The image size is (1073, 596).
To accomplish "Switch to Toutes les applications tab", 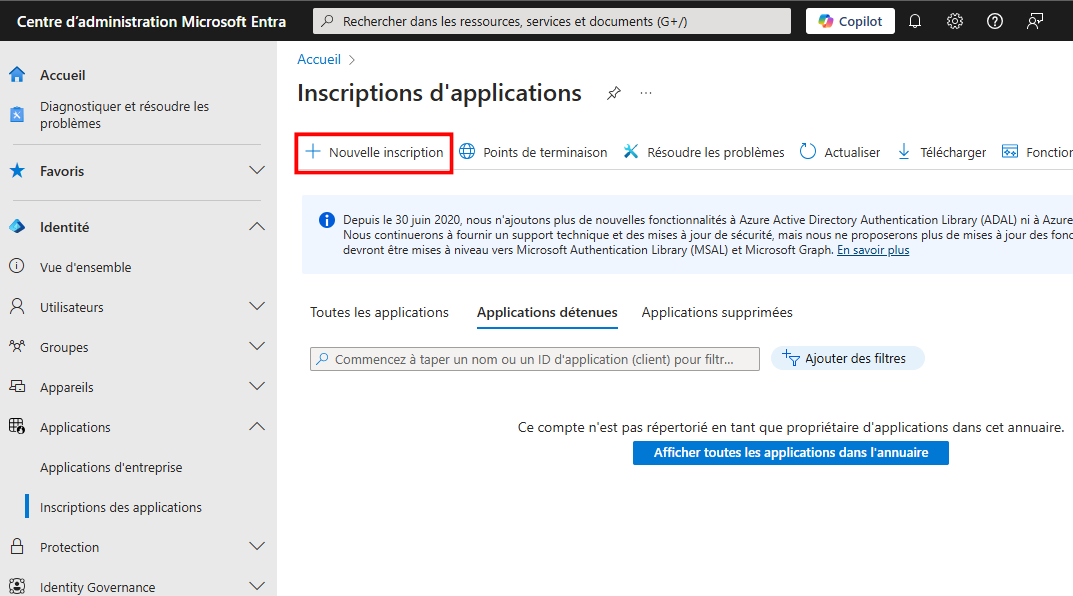I will pos(379,313).
